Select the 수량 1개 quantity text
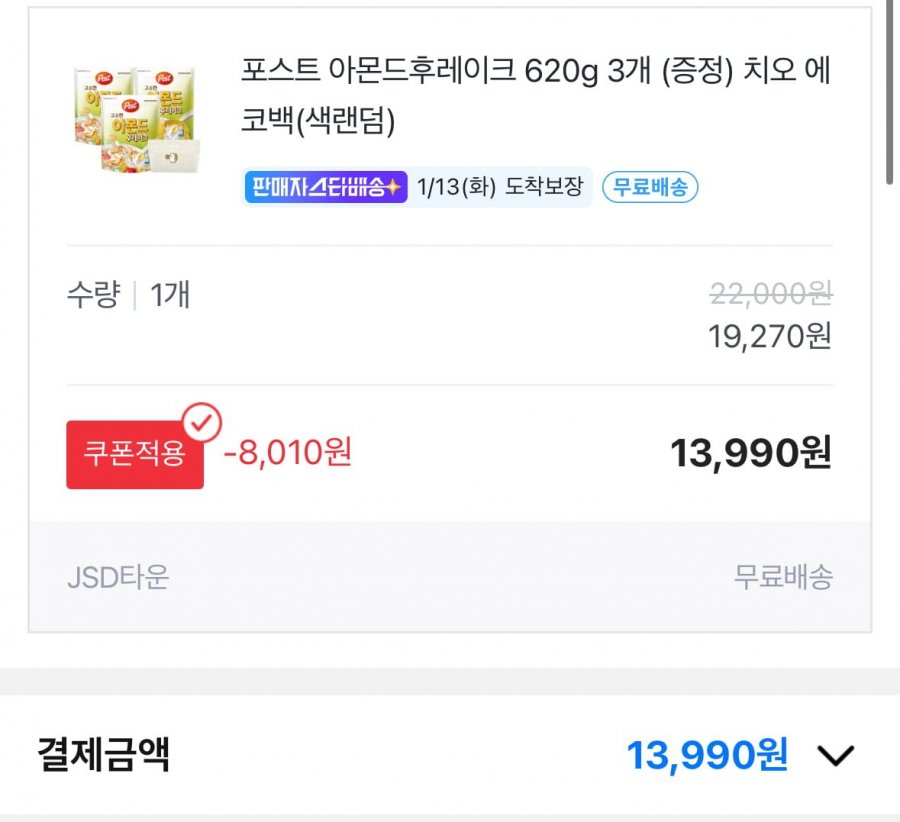This screenshot has width=900, height=822. 128,295
